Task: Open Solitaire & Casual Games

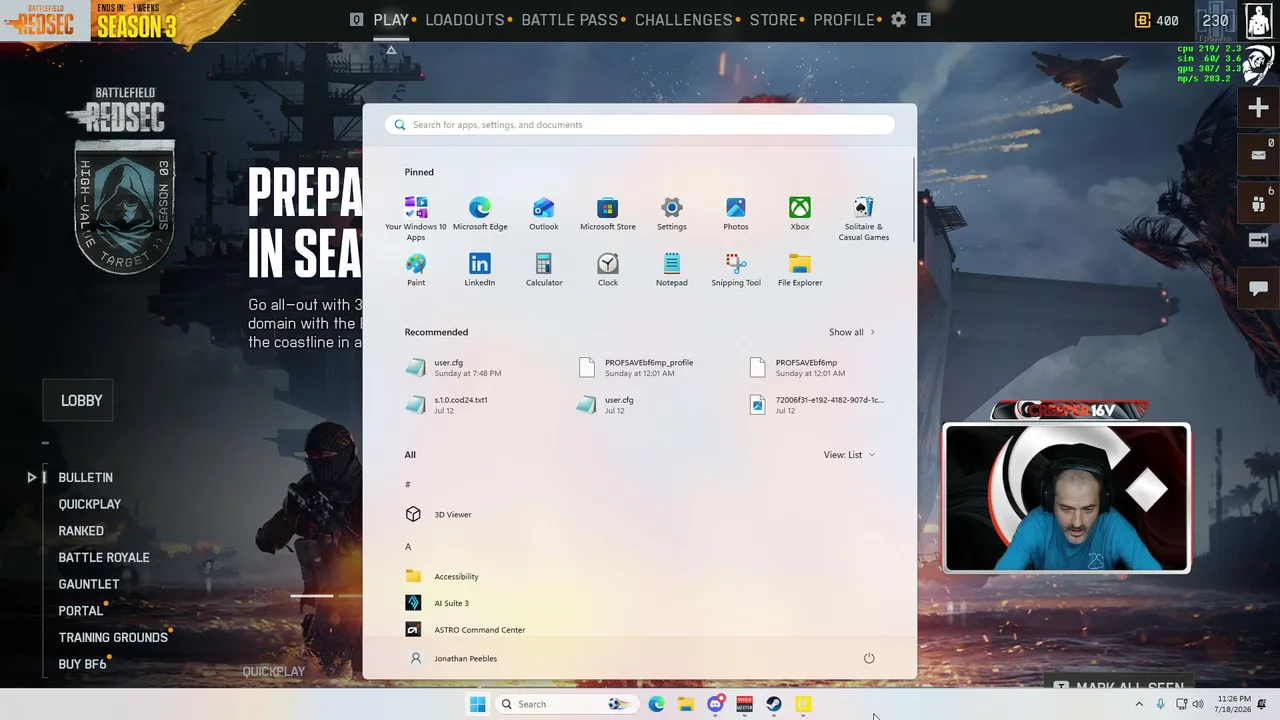Action: (864, 218)
